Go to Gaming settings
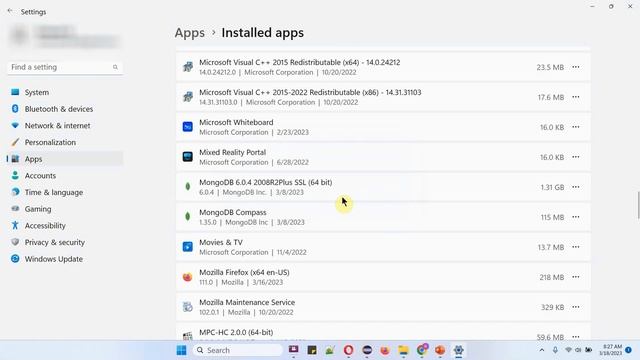Viewport: 640px width, 360px height. (x=65, y=209)
